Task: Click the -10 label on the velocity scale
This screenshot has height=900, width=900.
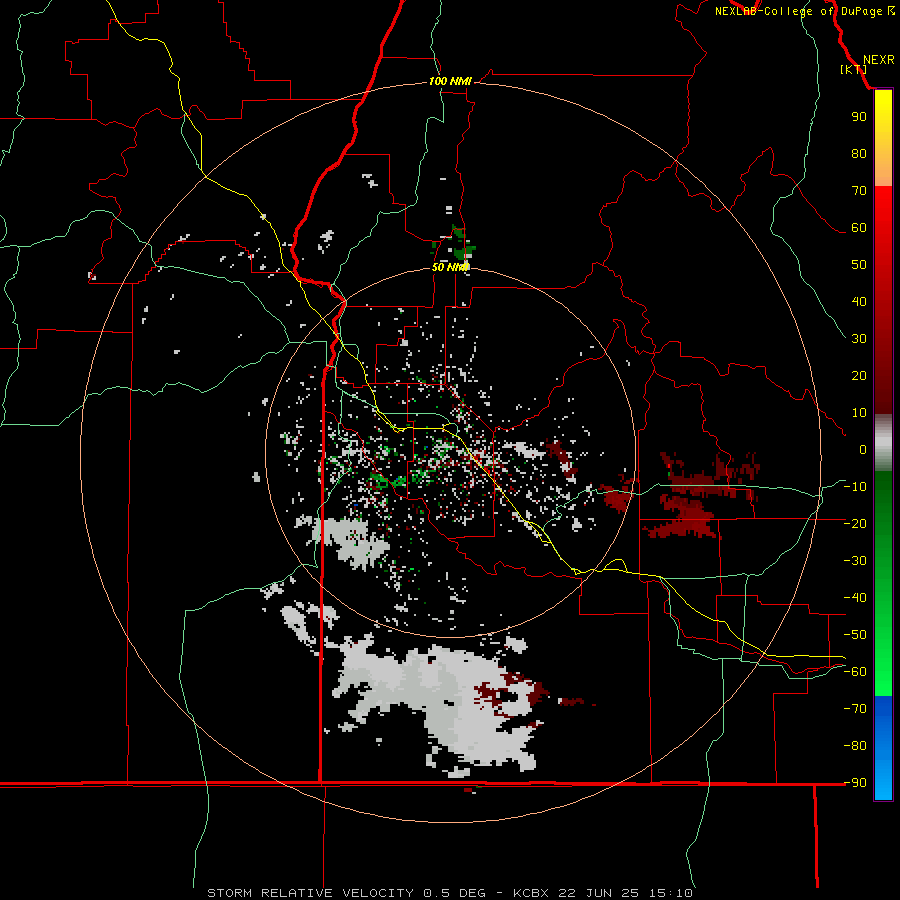Action: tap(855, 487)
